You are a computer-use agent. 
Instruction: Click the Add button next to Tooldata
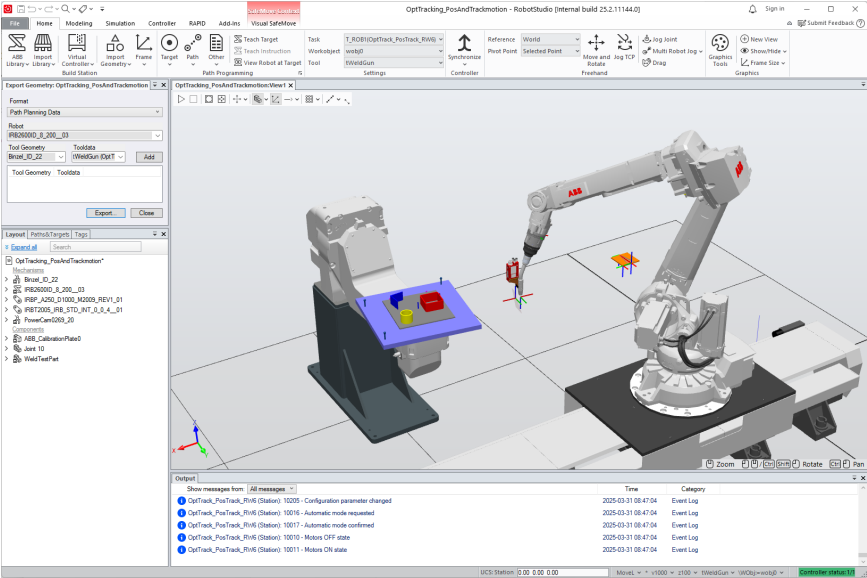(149, 157)
